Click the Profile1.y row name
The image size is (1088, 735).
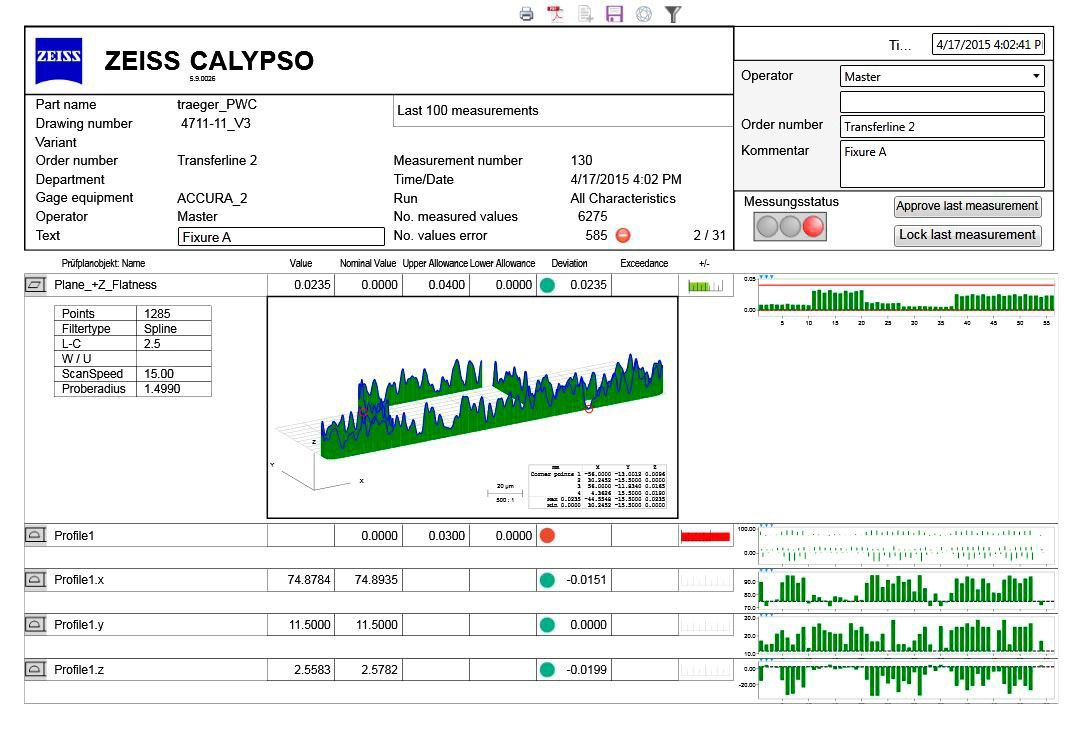tap(79, 625)
